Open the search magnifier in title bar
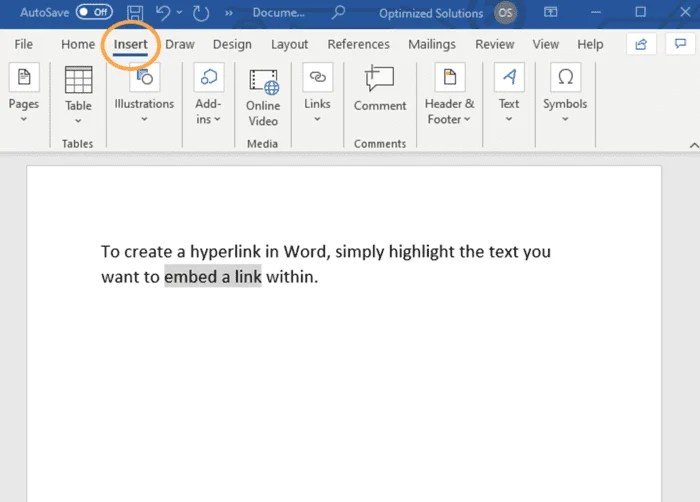 tap(338, 12)
